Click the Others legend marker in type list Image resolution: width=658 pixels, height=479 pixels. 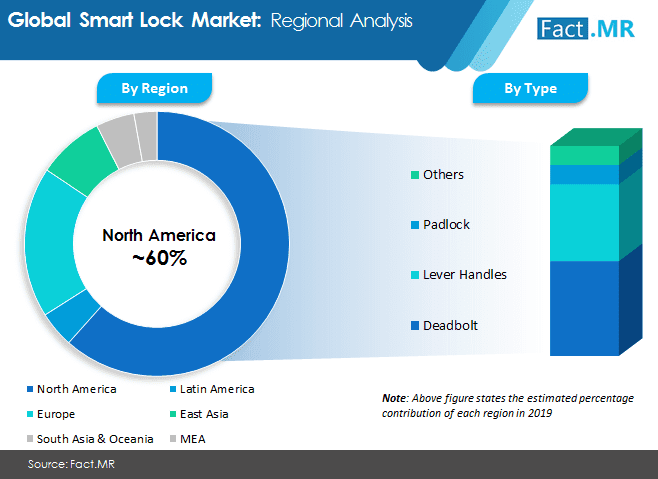[x=415, y=175]
